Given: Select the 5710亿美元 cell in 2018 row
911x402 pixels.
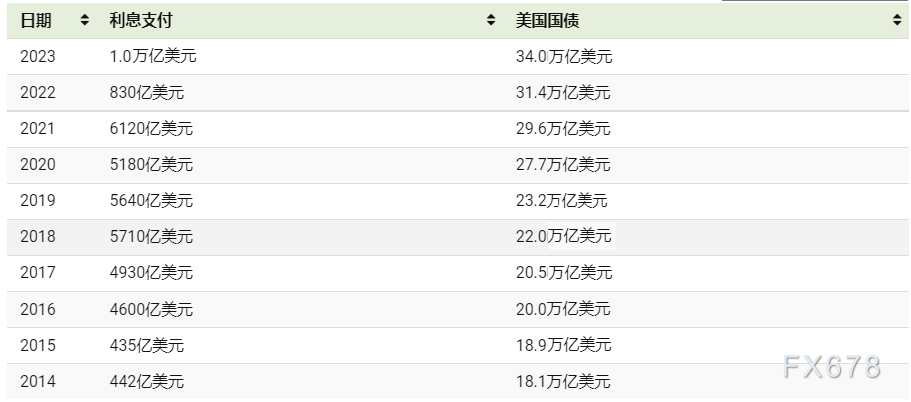Looking at the screenshot, I should pyautogui.click(x=151, y=237).
